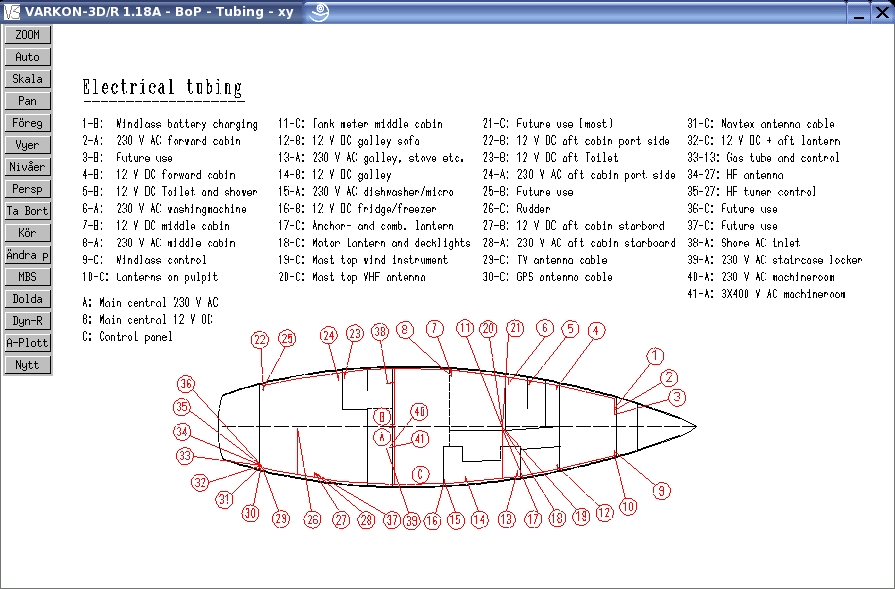The image size is (895, 589).
Task: Click legend text 'A: Main central 230 V AC'
Action: pos(151,302)
